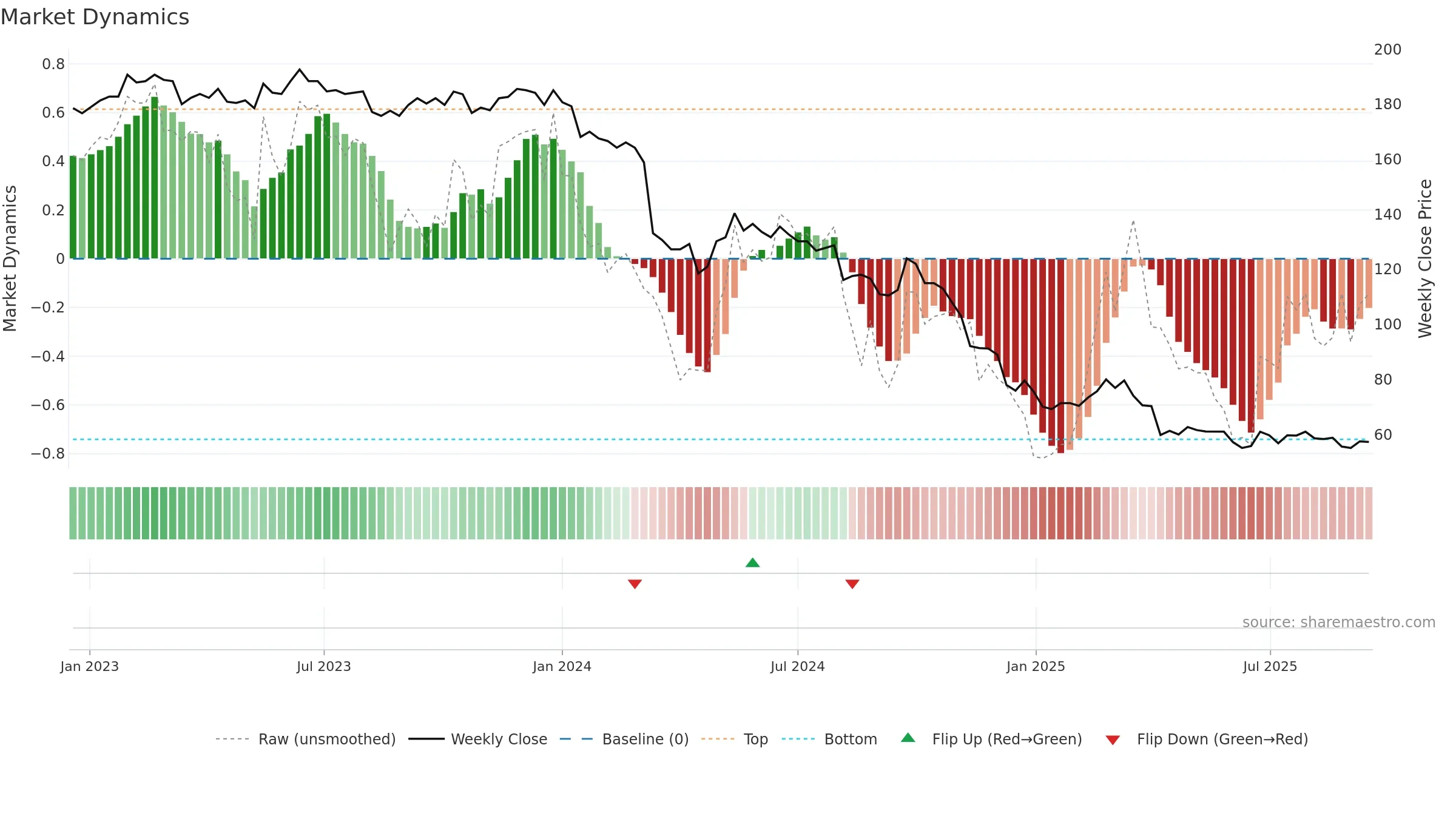The width and height of the screenshot is (1456, 819).
Task: Click the 0.8 tick on the left axis
Action: click(53, 64)
